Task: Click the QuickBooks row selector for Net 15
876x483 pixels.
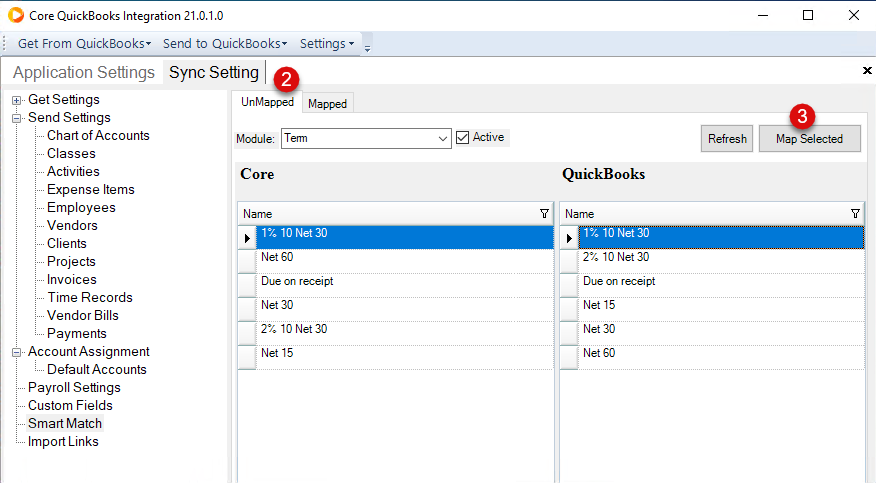Action: point(569,309)
